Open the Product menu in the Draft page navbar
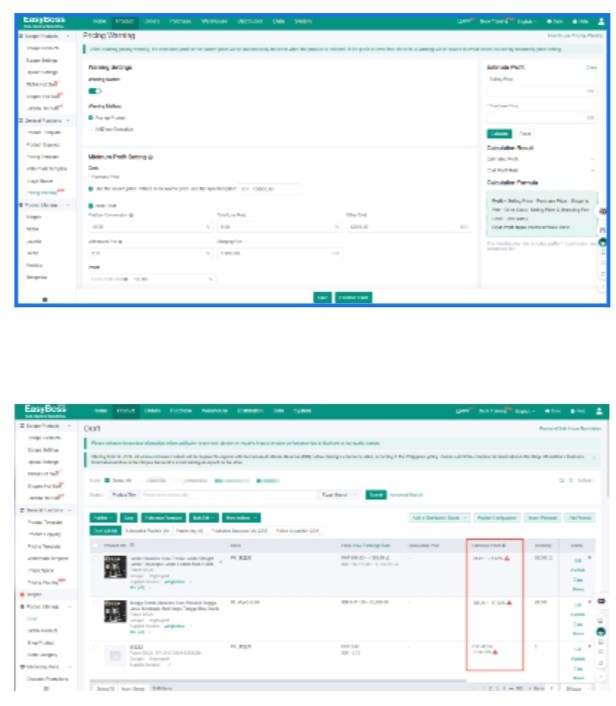 125,411
